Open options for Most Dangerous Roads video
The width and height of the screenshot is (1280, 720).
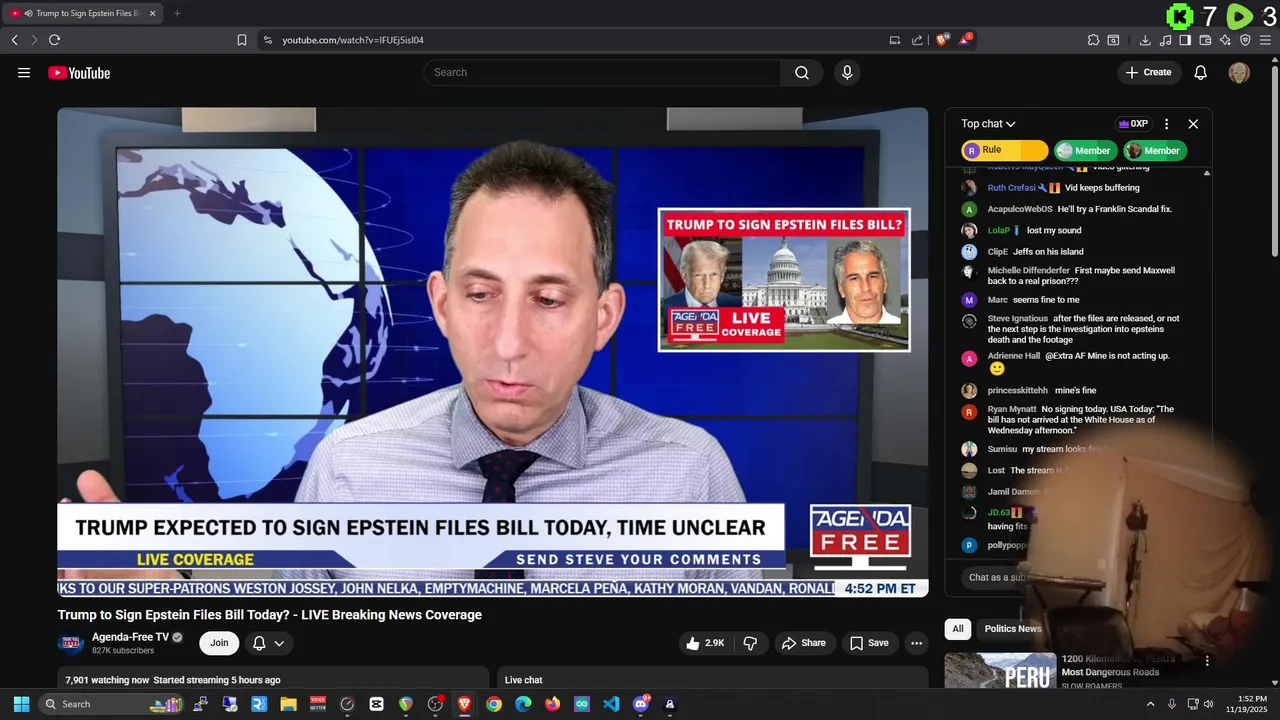pos(1207,661)
